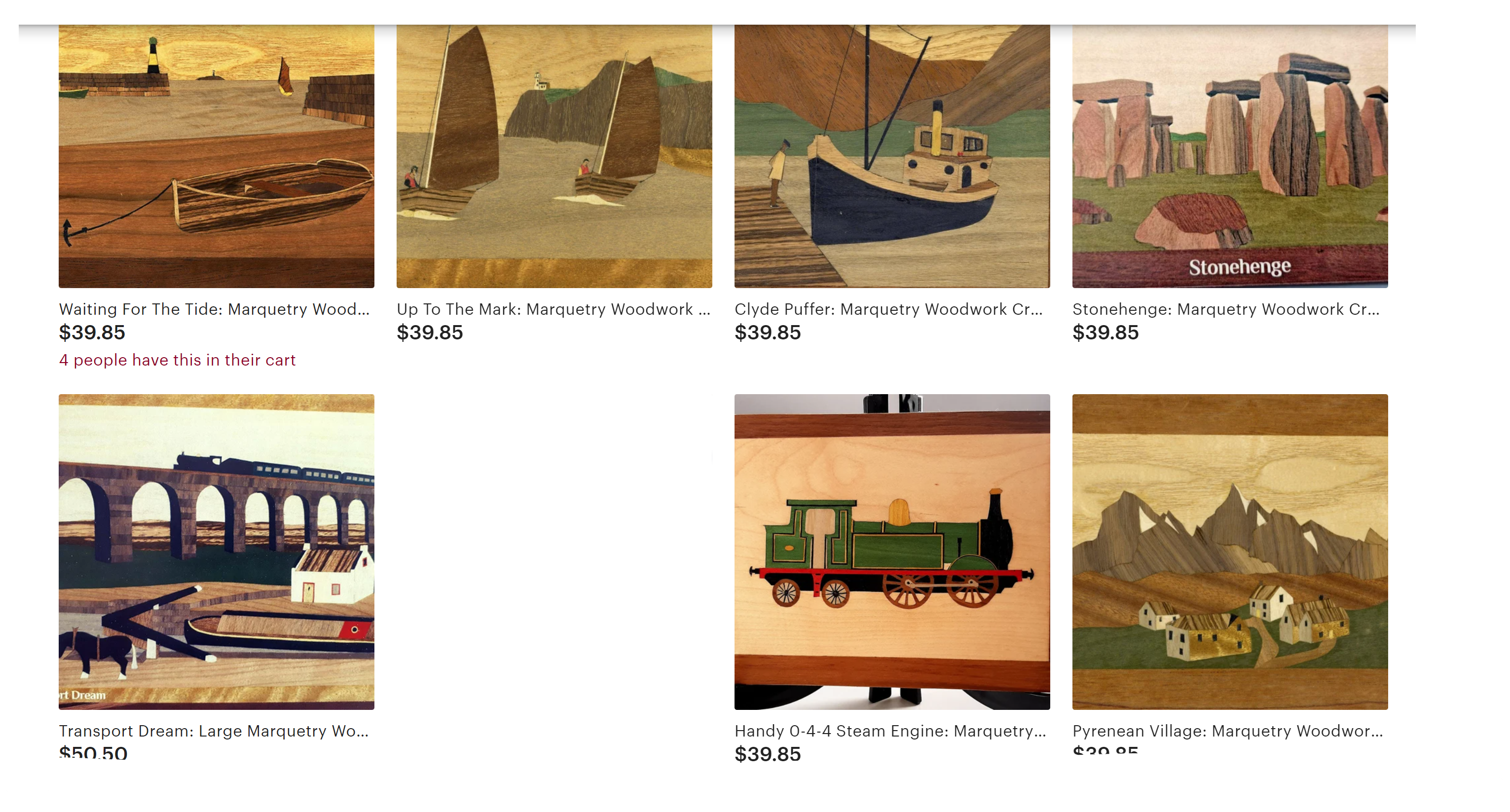Open the Stonehenge marquetry image
The image size is (1510, 812).
tap(1230, 156)
